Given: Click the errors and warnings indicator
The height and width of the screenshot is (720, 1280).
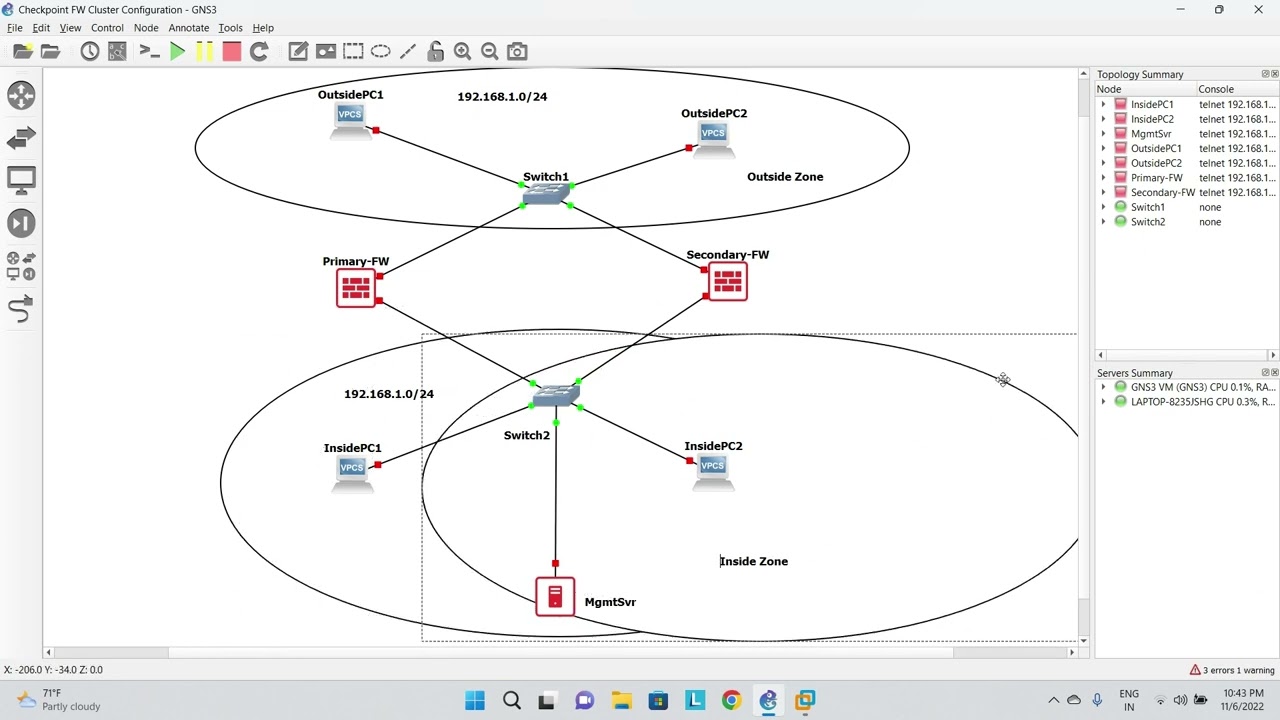Looking at the screenshot, I should (1232, 670).
